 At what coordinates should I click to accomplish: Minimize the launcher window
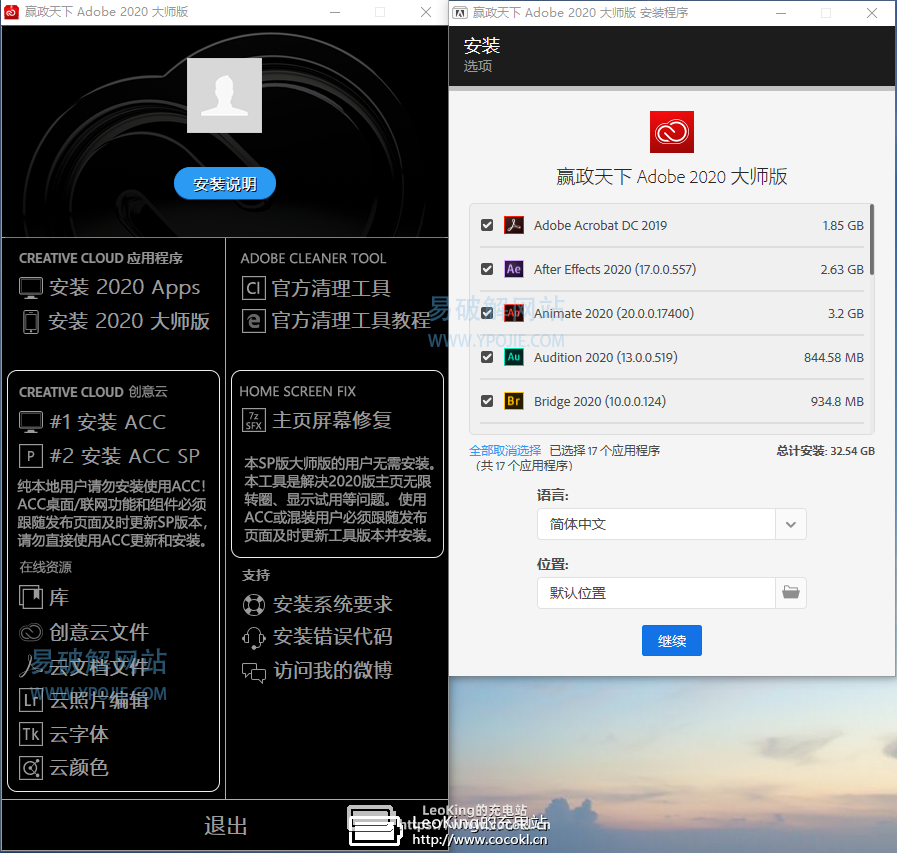click(335, 13)
